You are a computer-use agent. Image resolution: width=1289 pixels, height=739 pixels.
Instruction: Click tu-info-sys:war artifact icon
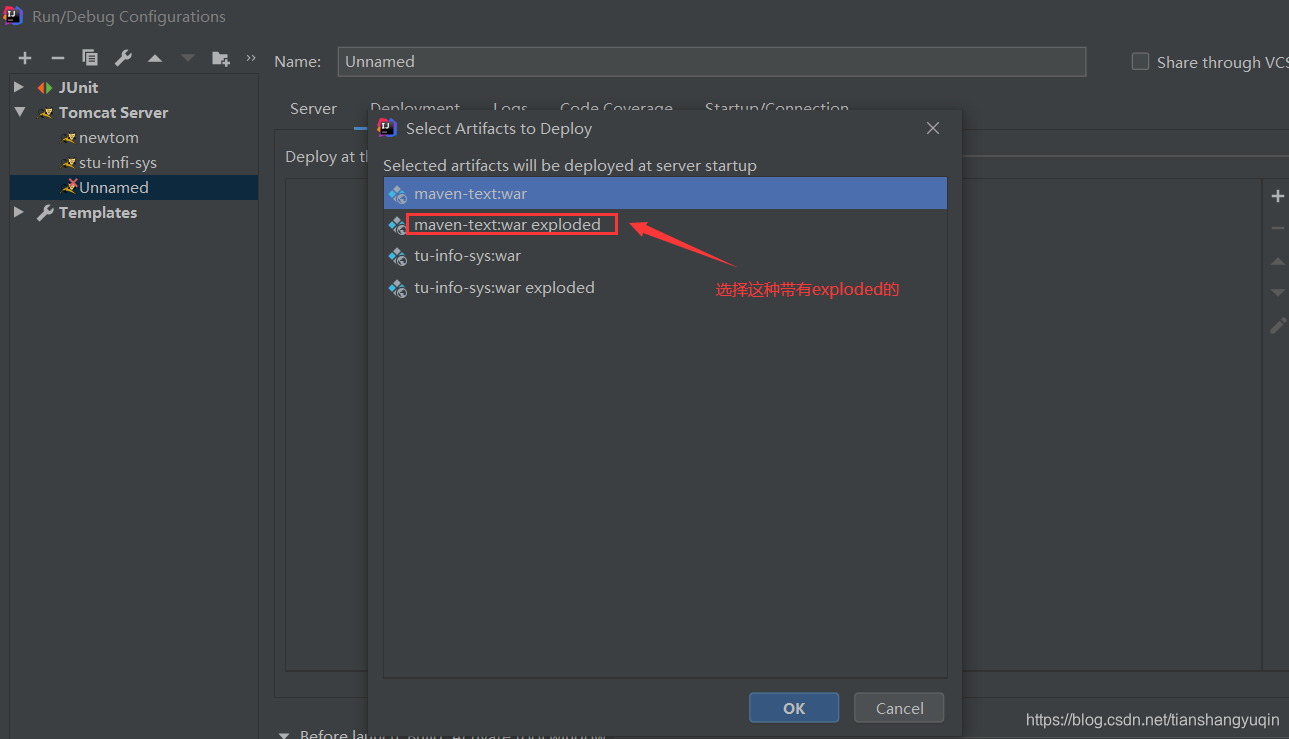coord(397,257)
